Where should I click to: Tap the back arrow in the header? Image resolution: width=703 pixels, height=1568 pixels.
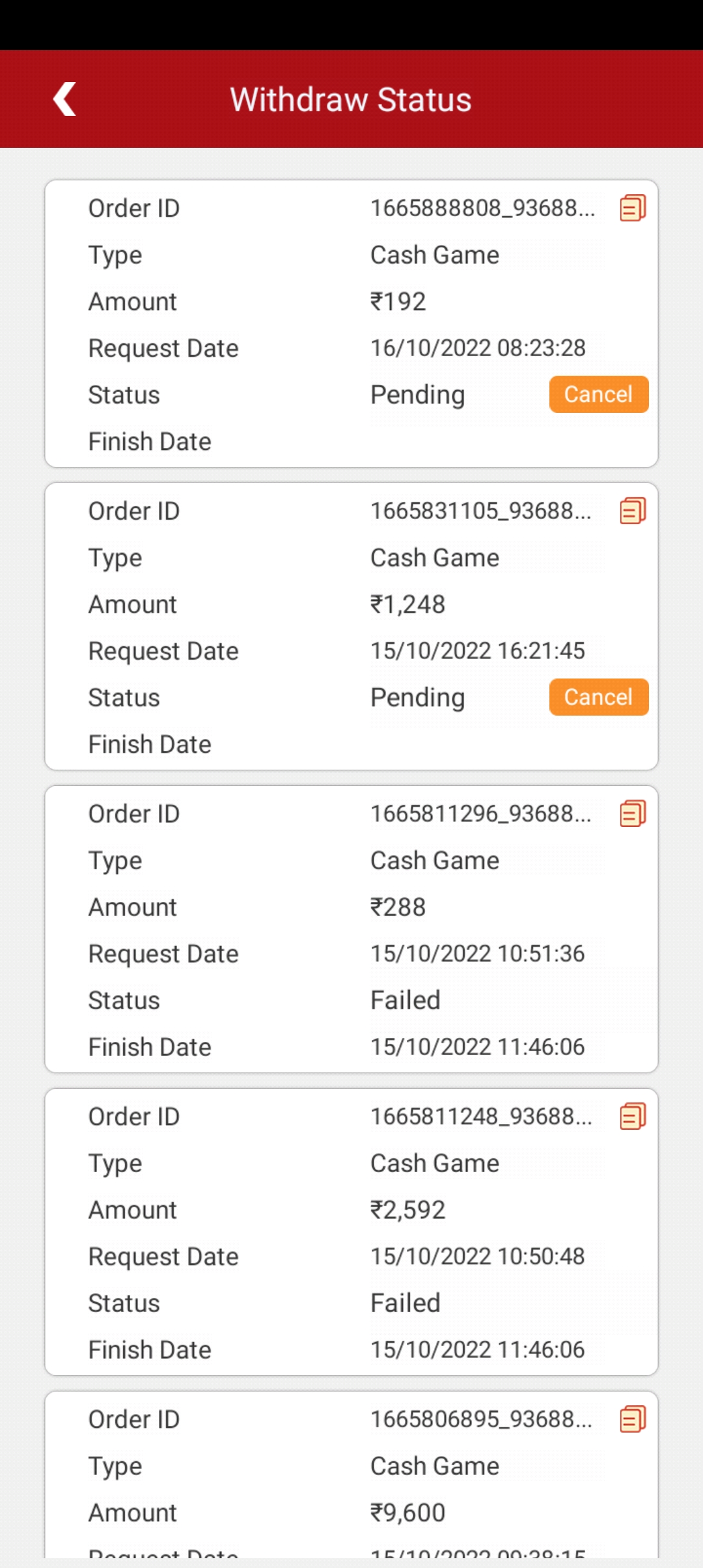click(64, 99)
